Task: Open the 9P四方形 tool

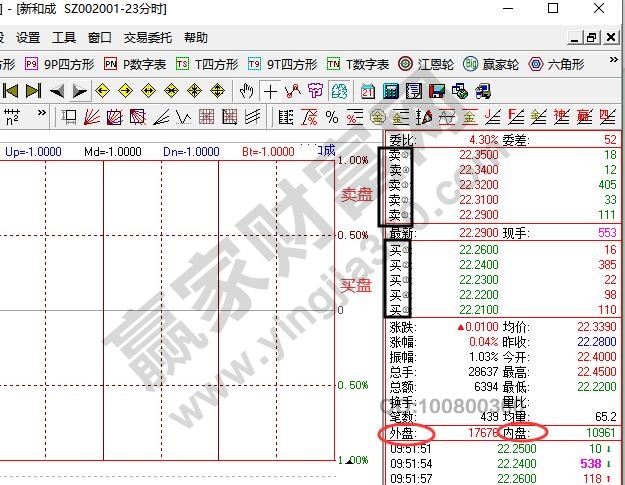Action: coord(60,63)
